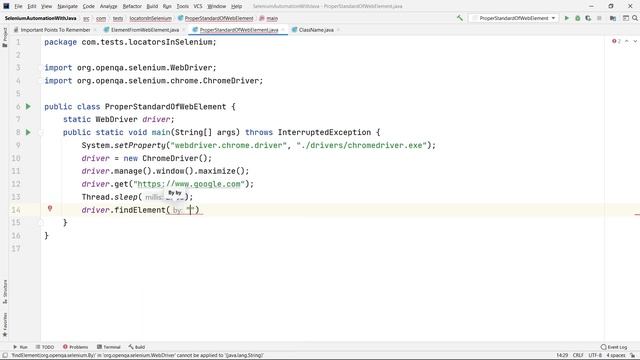
Task: Collapse imports using the fold marker at line 3
Action: click(x=41, y=68)
